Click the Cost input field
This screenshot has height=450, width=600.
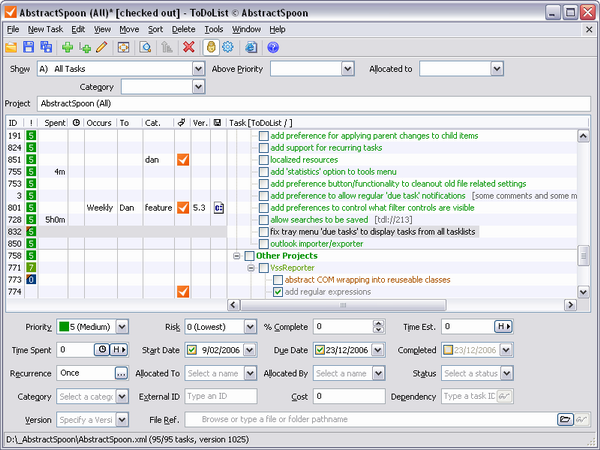point(349,396)
